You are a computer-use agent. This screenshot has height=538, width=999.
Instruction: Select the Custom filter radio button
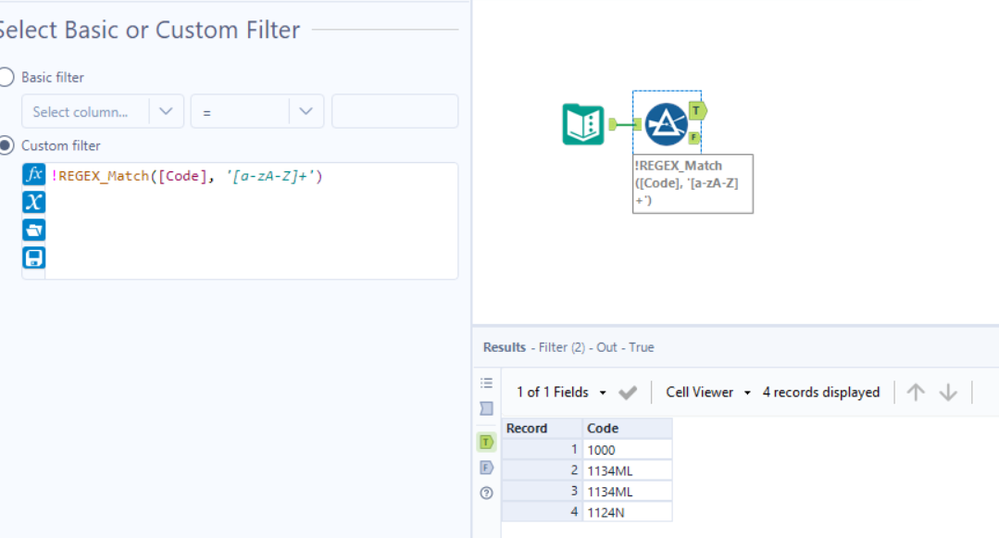click(6, 145)
